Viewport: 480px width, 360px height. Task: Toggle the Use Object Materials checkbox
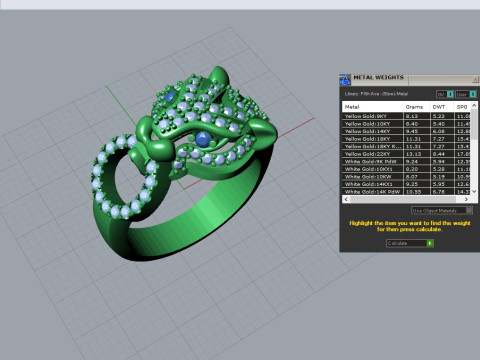[x=469, y=210]
